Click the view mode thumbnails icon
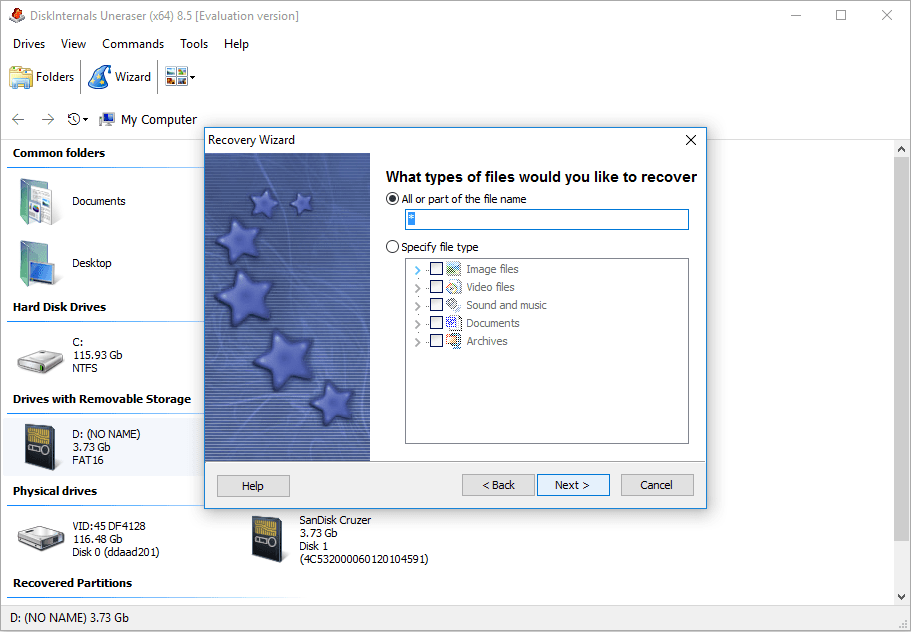911x632 pixels. pyautogui.click(x=176, y=77)
